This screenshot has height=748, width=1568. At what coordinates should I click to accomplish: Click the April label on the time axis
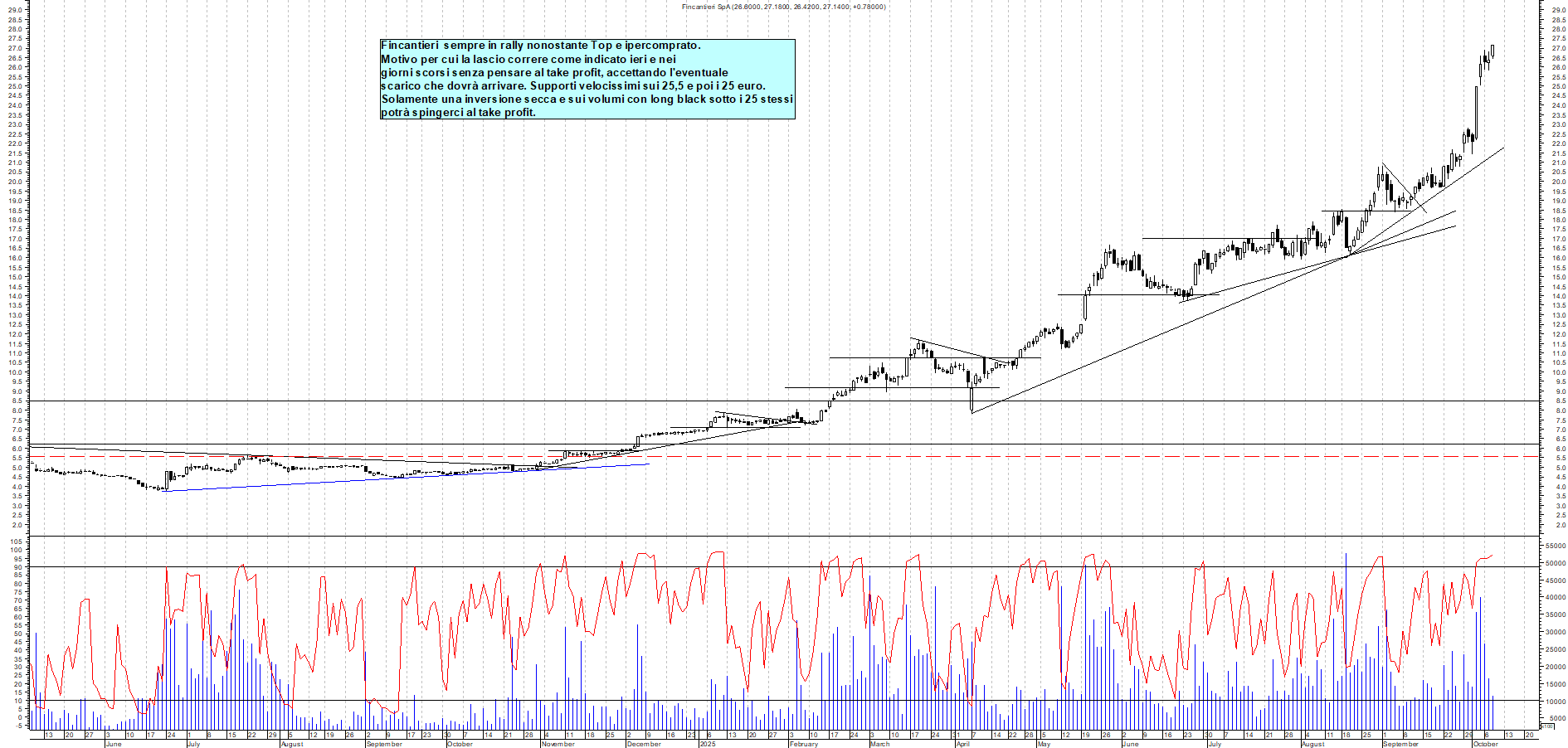tap(962, 744)
